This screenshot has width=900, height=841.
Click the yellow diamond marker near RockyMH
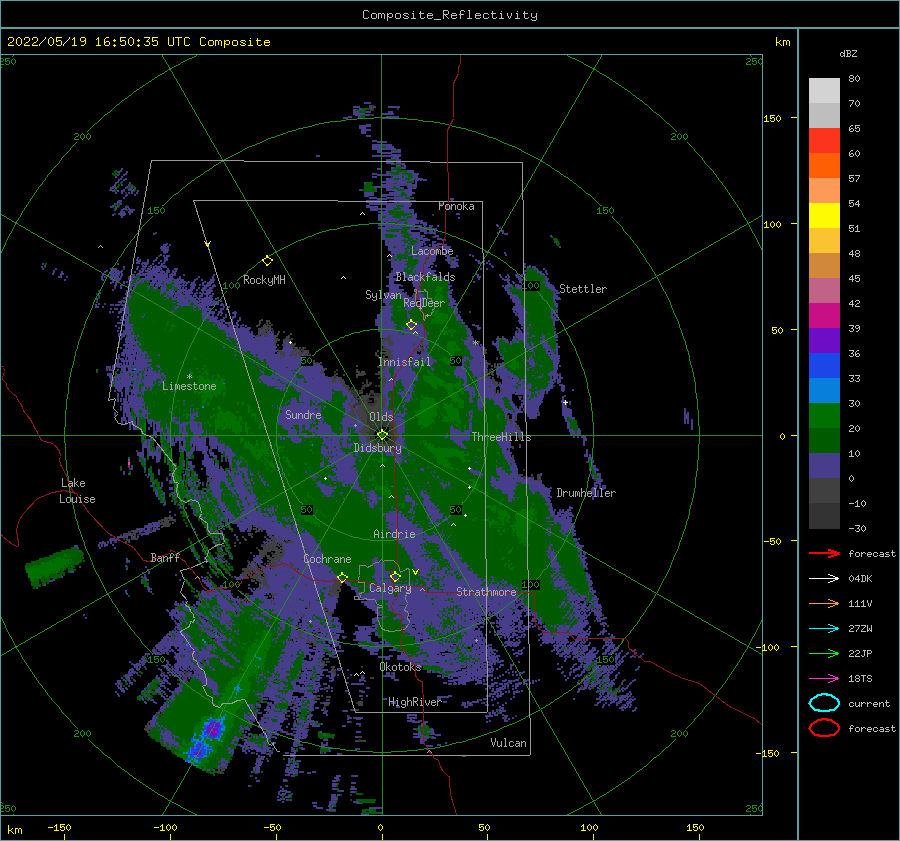coord(267,261)
